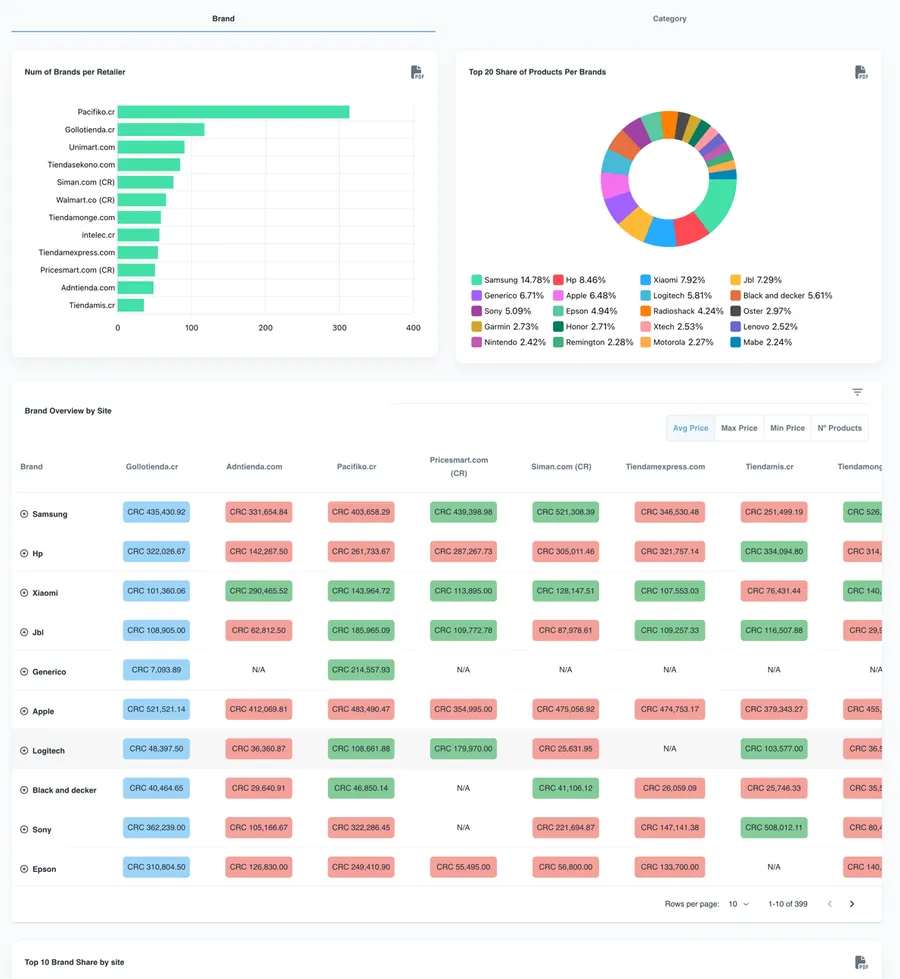Sort by the Pricesmart.com (CR) column header

click(x=459, y=466)
